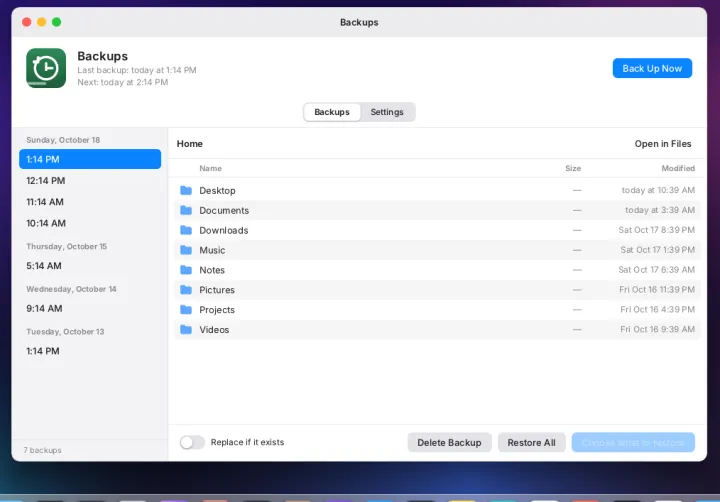
Task: Toggle the Replace if it exists switch
Action: [x=192, y=442]
